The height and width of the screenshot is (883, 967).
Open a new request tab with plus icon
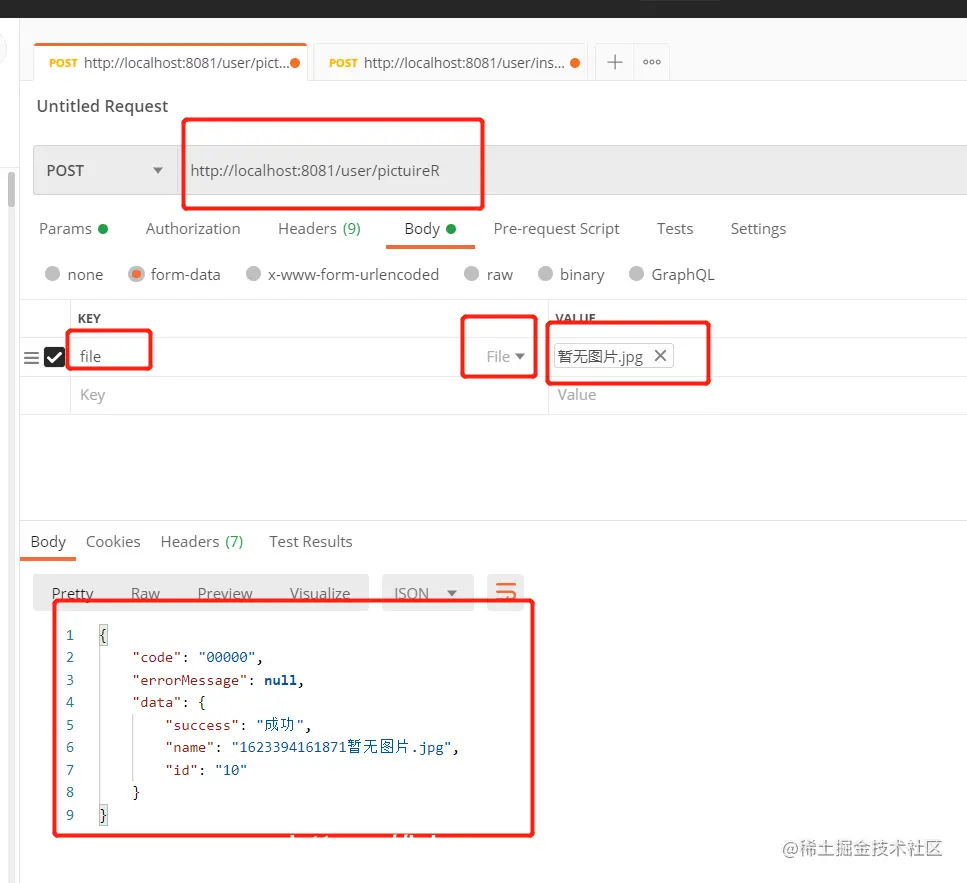pyautogui.click(x=614, y=62)
